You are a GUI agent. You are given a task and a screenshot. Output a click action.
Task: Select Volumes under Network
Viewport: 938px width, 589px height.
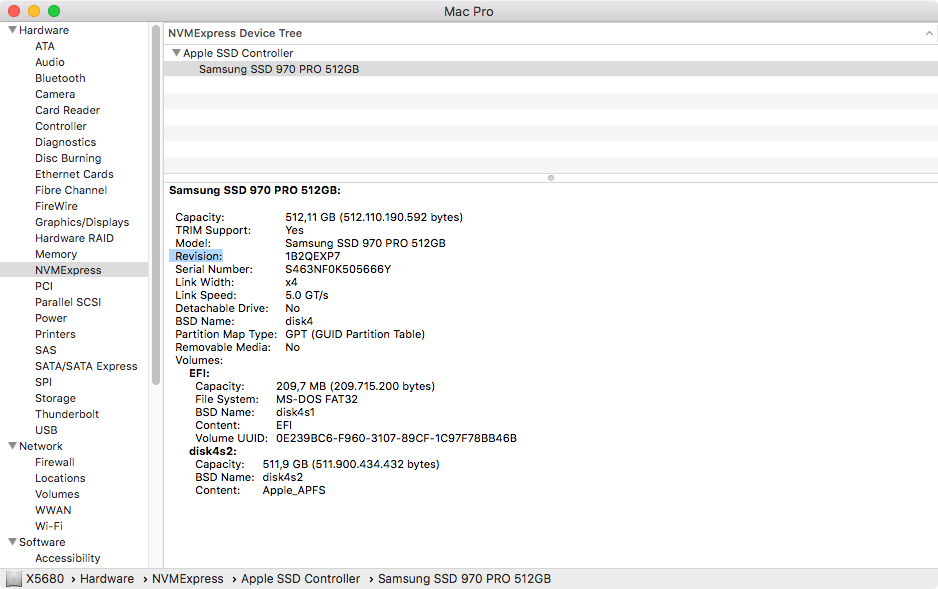57,495
